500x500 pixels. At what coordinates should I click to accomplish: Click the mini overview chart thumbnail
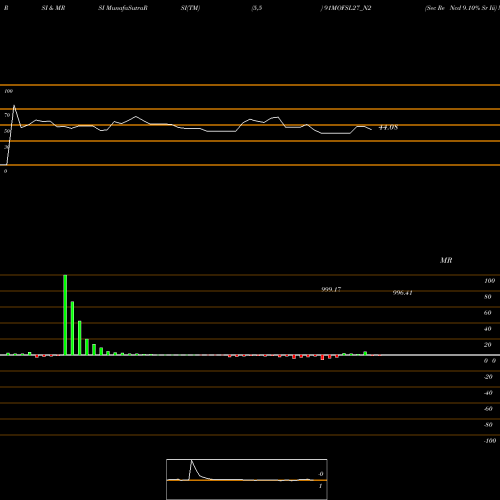(x=247, y=479)
